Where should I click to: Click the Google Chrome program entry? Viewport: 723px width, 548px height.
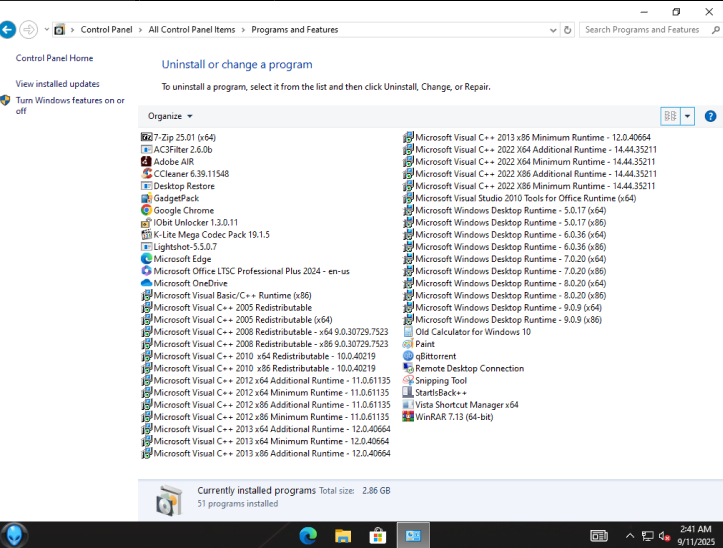pos(183,211)
